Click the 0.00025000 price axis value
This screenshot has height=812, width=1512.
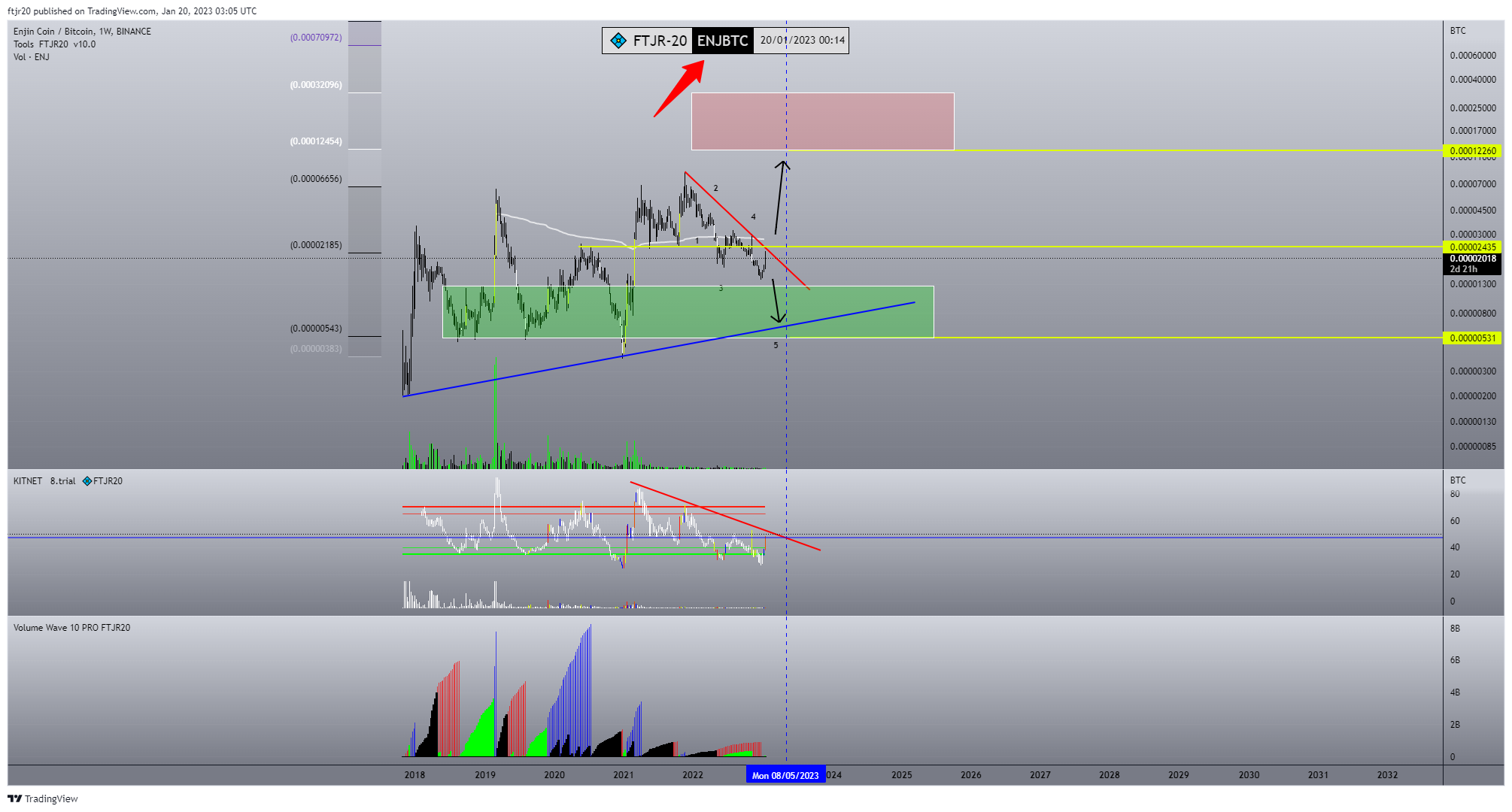[1473, 108]
